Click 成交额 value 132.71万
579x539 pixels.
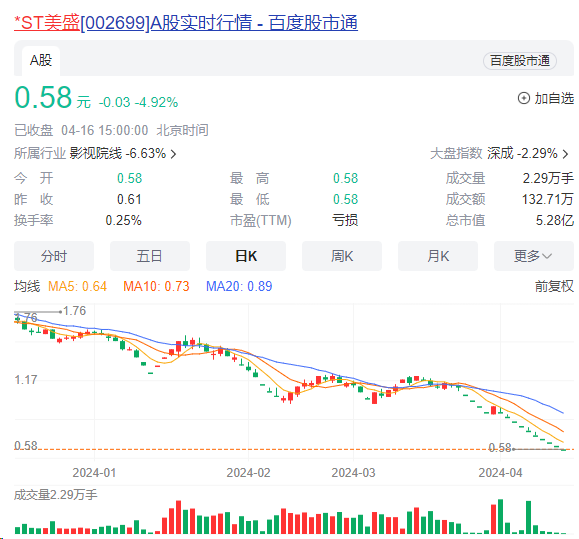point(548,199)
